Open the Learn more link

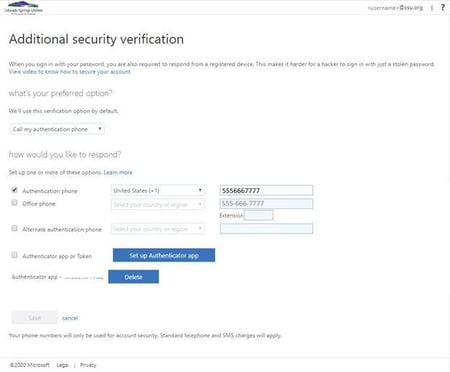pos(118,172)
